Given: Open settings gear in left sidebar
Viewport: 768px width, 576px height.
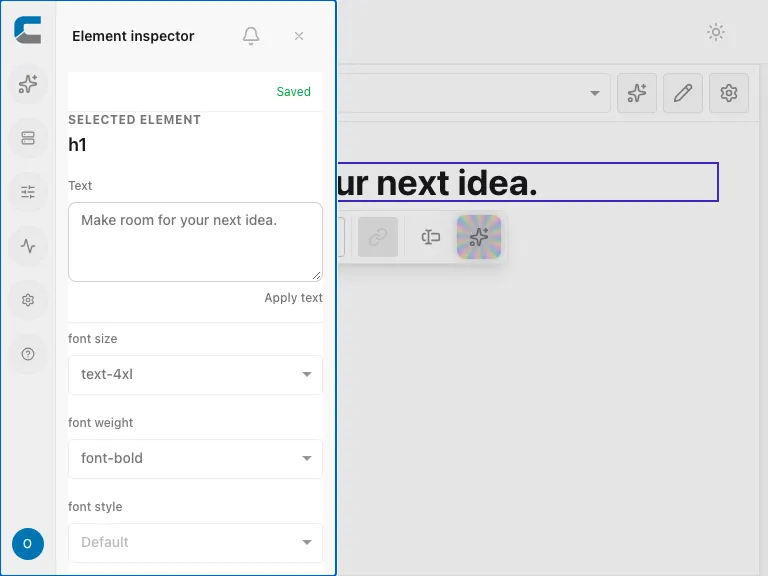Looking at the screenshot, I should [x=28, y=300].
